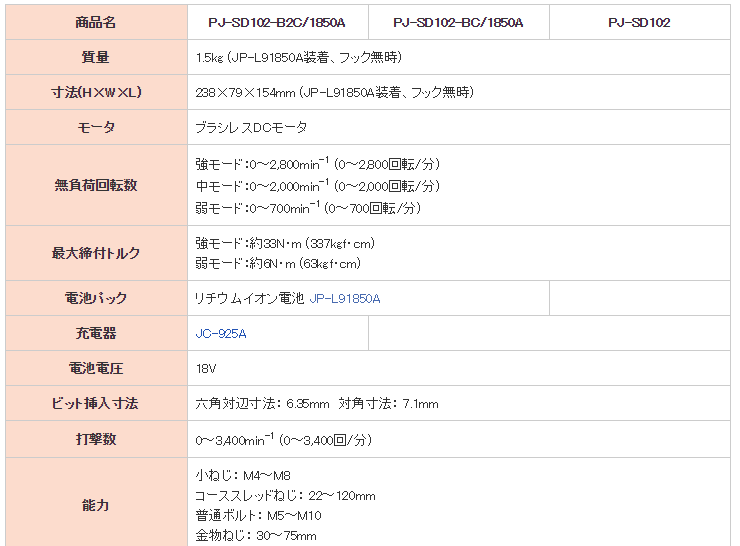Click the 弱モード 0~700min speed line
The image size is (740, 546).
308,208
